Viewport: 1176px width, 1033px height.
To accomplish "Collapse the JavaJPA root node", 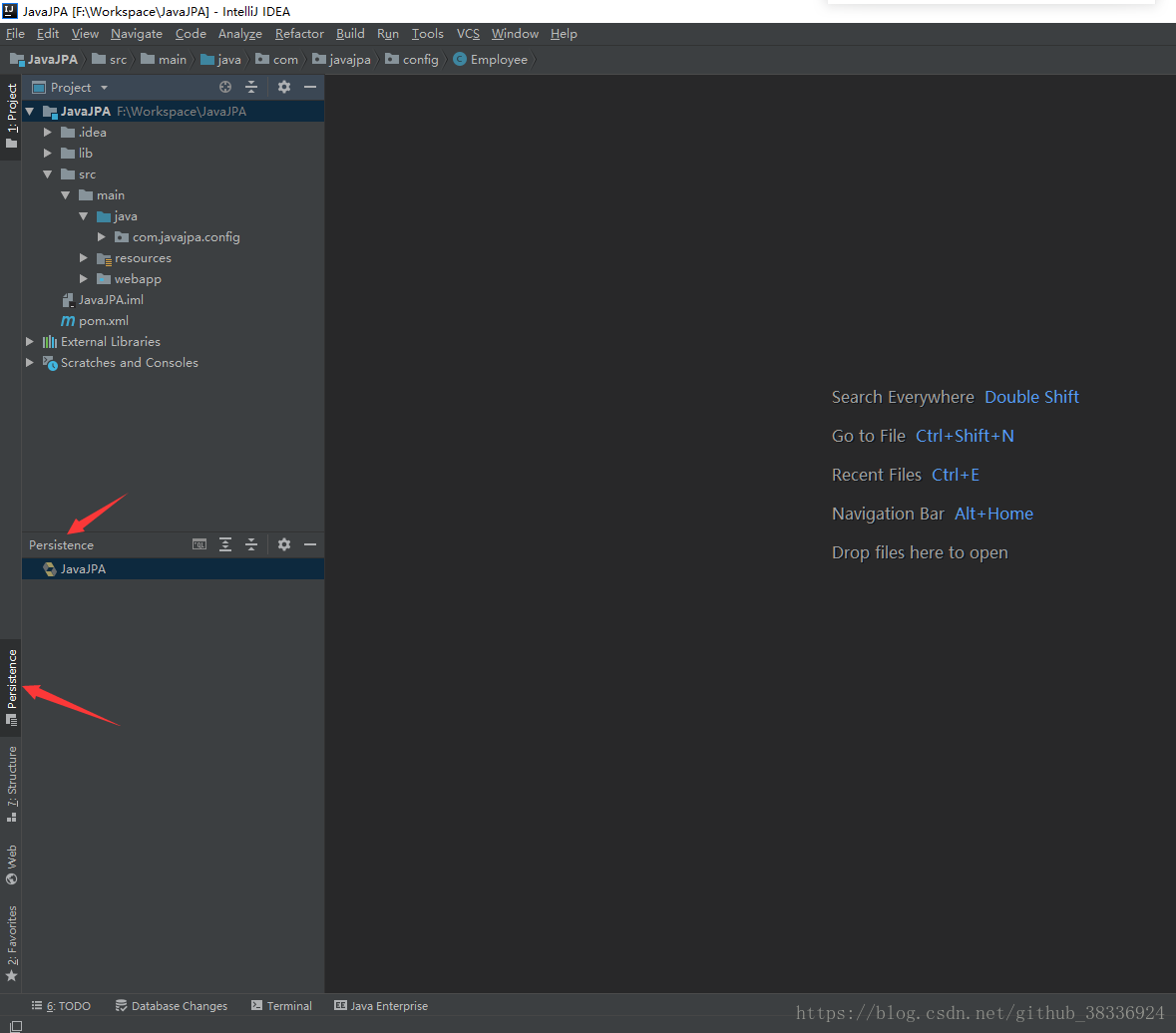I will [x=30, y=112].
